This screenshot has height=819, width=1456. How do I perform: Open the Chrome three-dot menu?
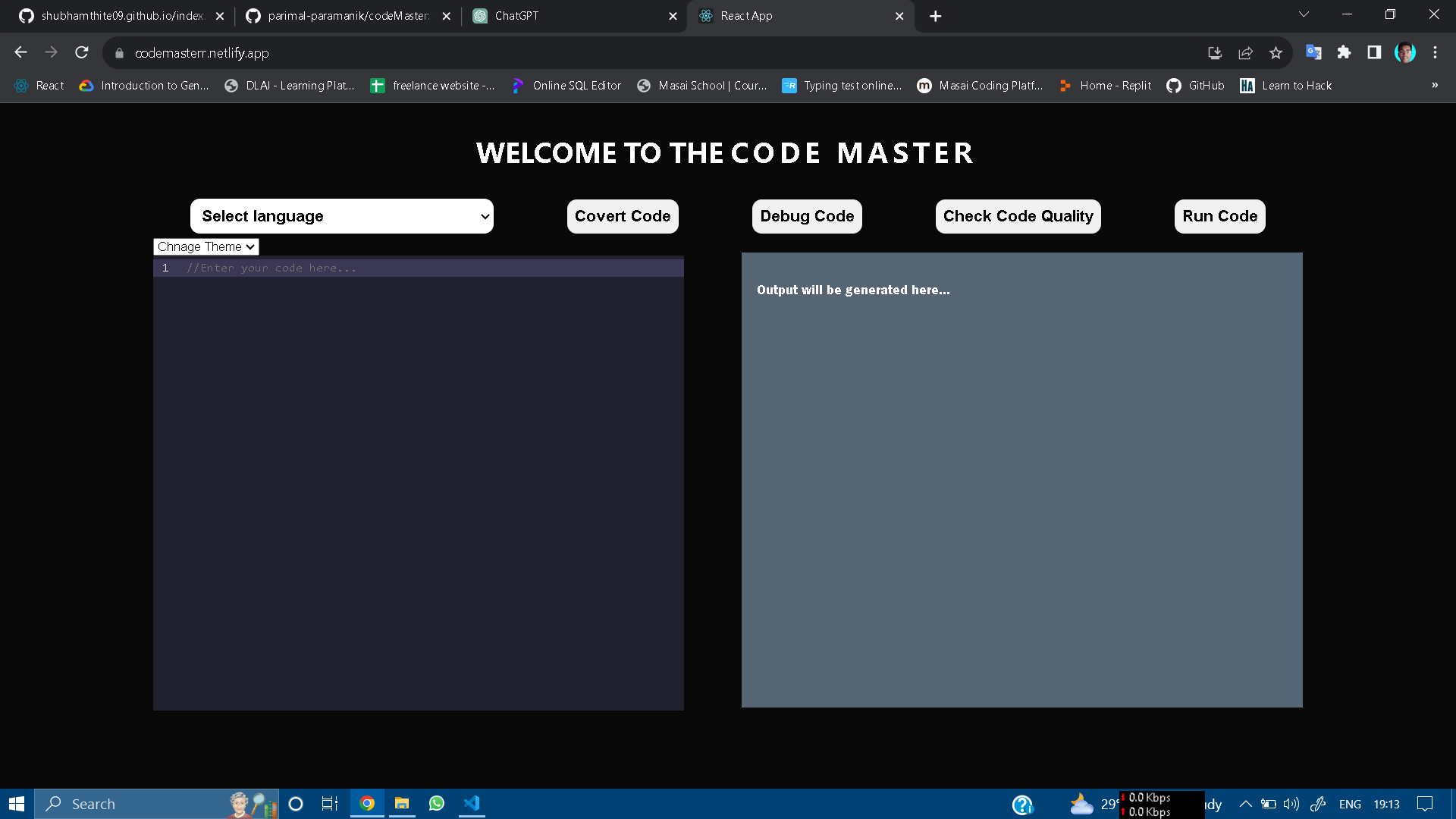1435,52
